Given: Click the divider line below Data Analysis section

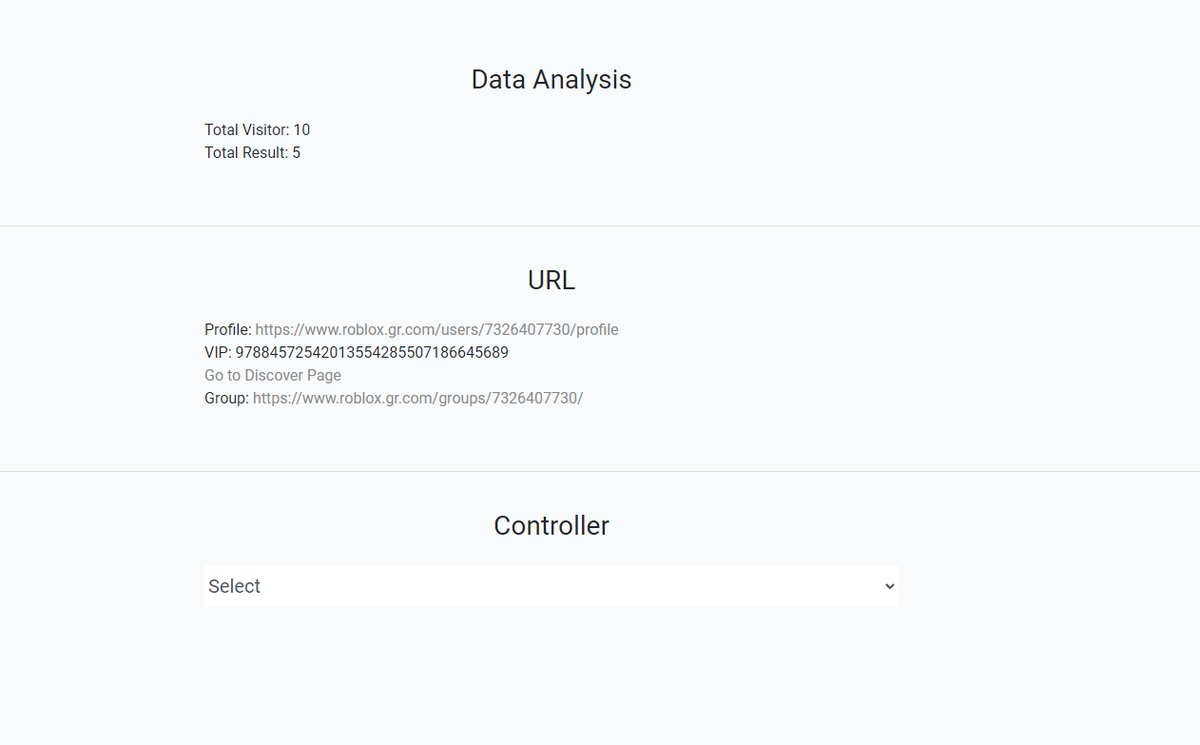Looking at the screenshot, I should click(600, 226).
